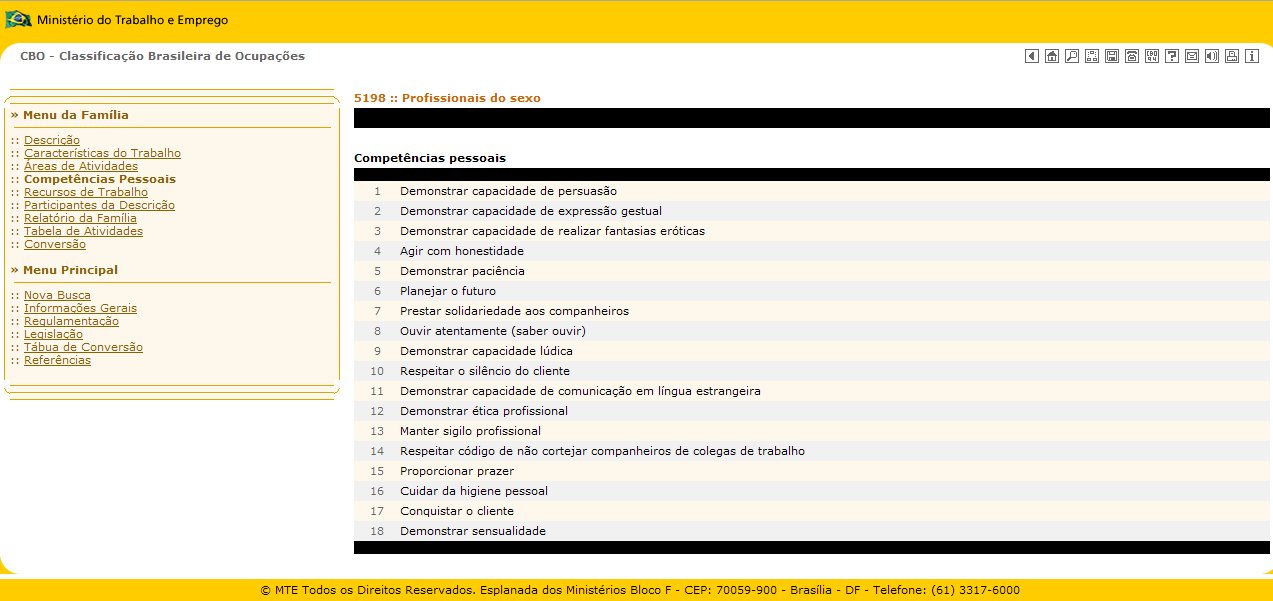
Task: Select row 'Agir com honestidade'
Action: [x=813, y=251]
